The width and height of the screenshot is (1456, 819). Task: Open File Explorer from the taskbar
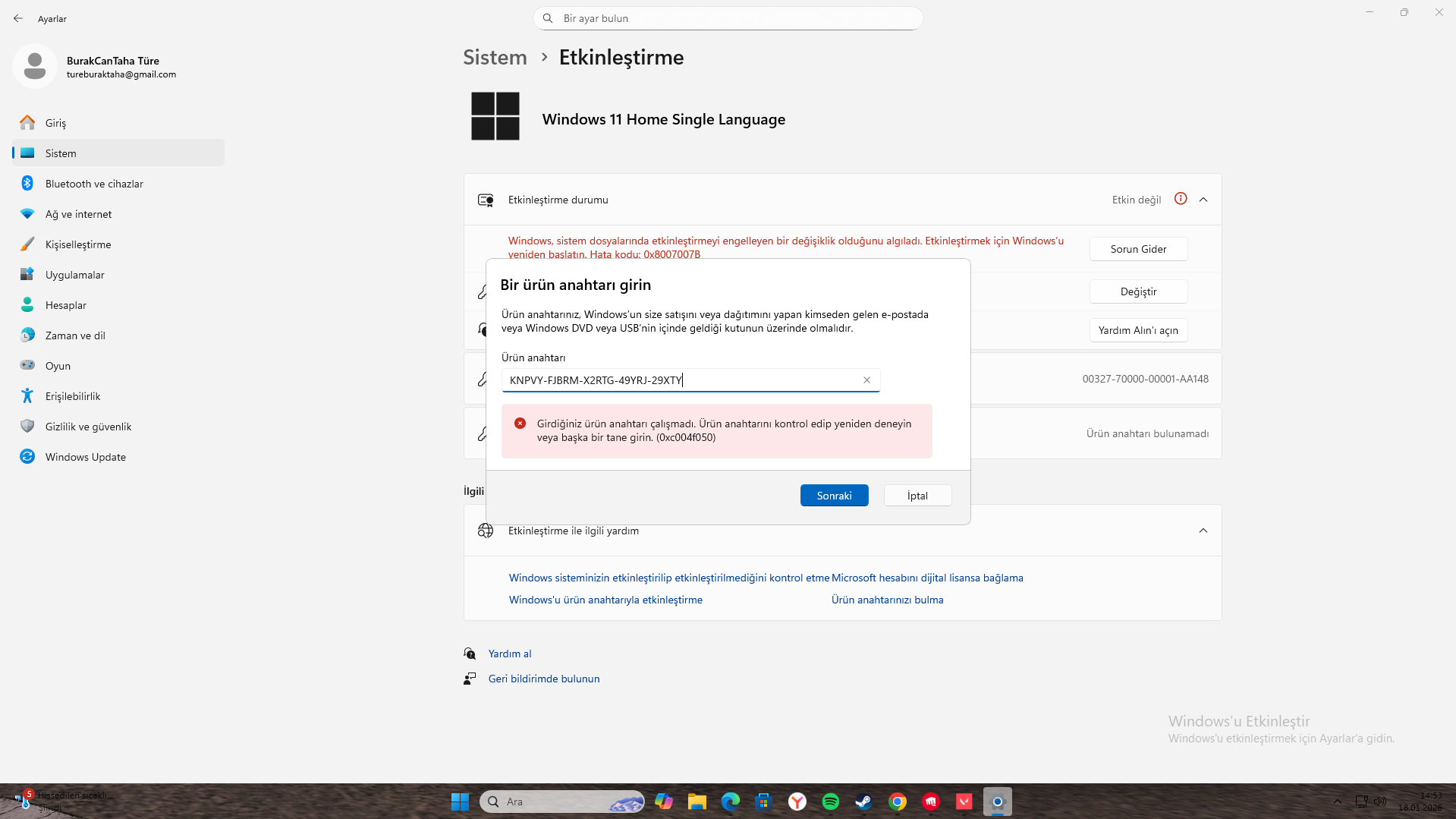697,802
